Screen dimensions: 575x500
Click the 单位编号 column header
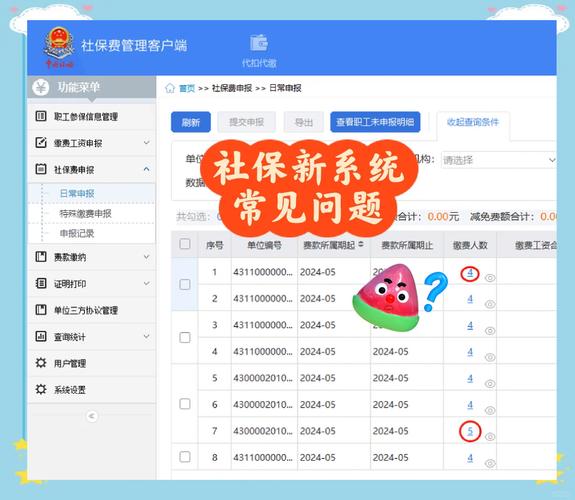[x=264, y=245]
